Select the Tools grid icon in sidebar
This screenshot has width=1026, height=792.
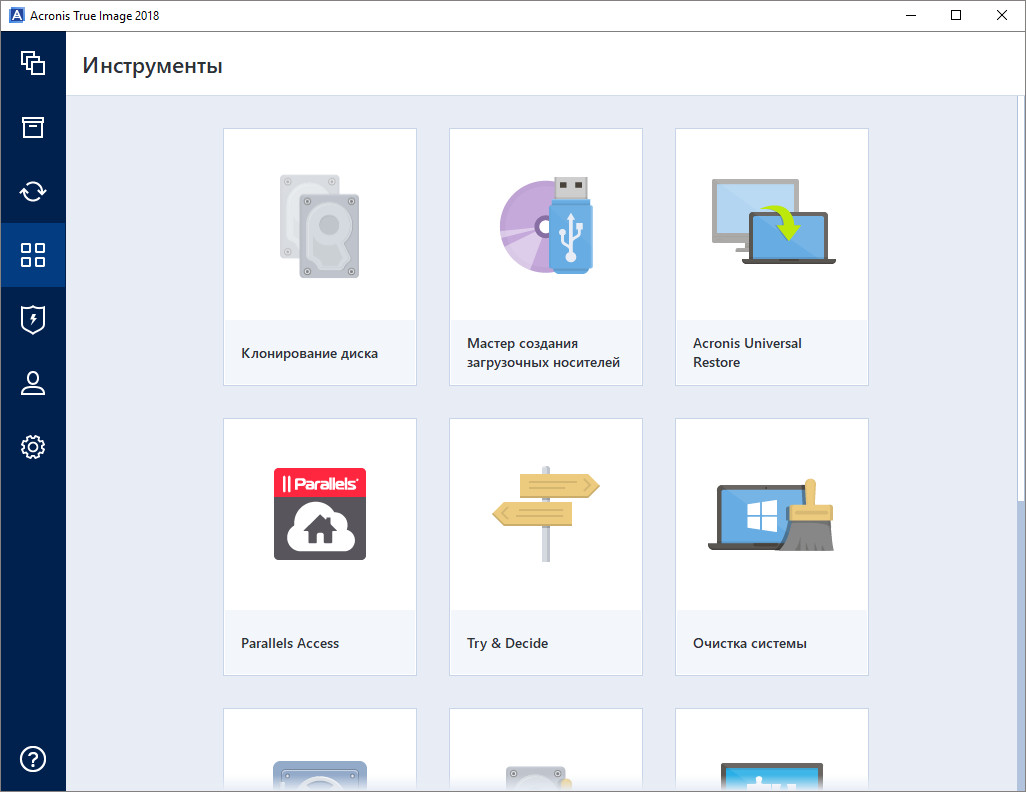(x=33, y=255)
